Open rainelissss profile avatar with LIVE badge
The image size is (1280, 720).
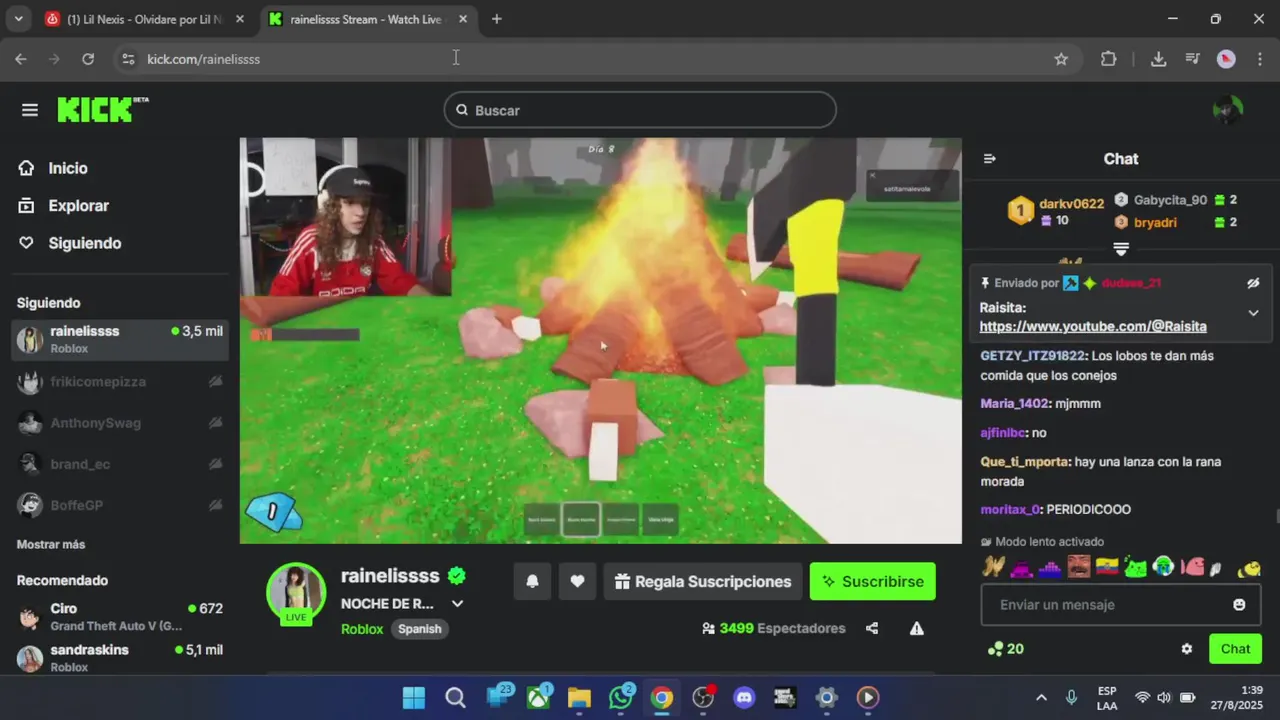(296, 594)
